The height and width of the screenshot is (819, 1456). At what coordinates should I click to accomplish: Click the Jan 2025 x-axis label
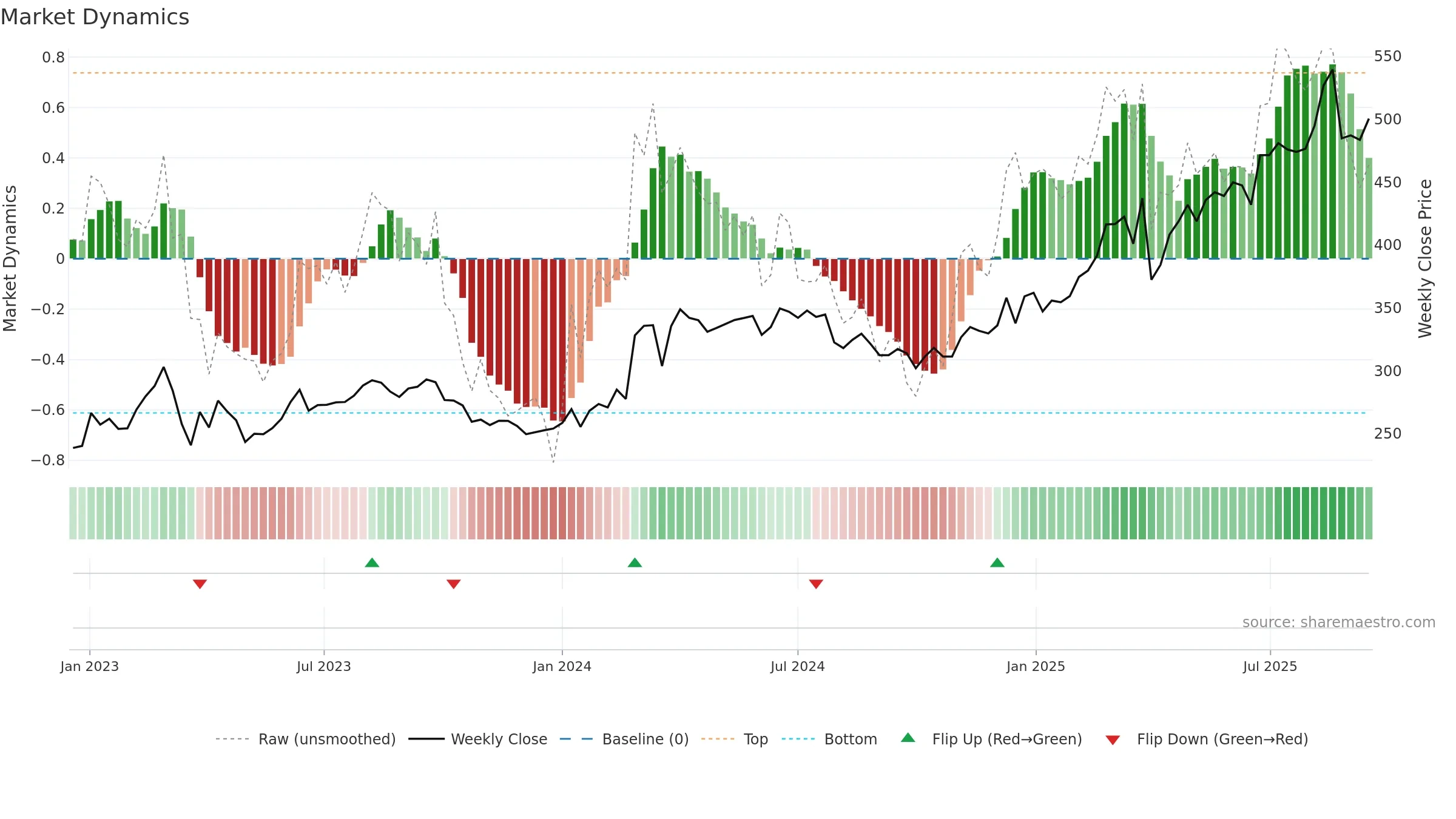pos(1036,666)
